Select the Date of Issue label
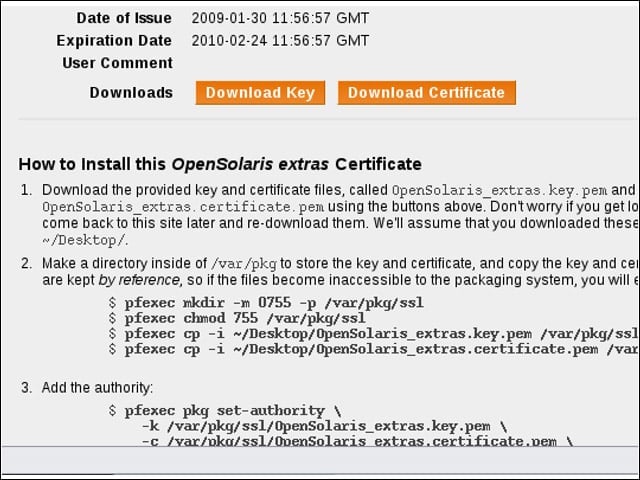 [x=124, y=18]
